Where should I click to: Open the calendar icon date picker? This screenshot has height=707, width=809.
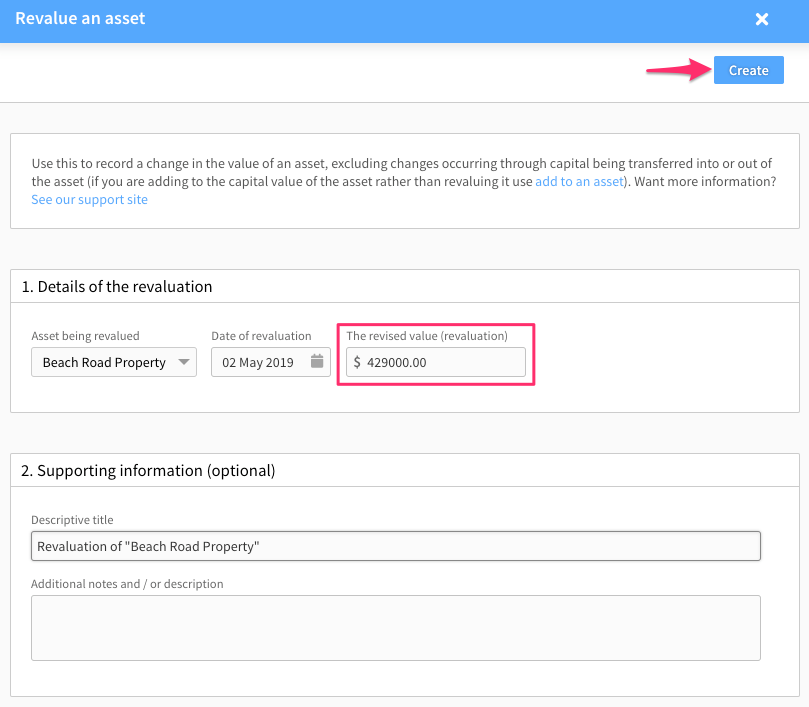coord(317,361)
